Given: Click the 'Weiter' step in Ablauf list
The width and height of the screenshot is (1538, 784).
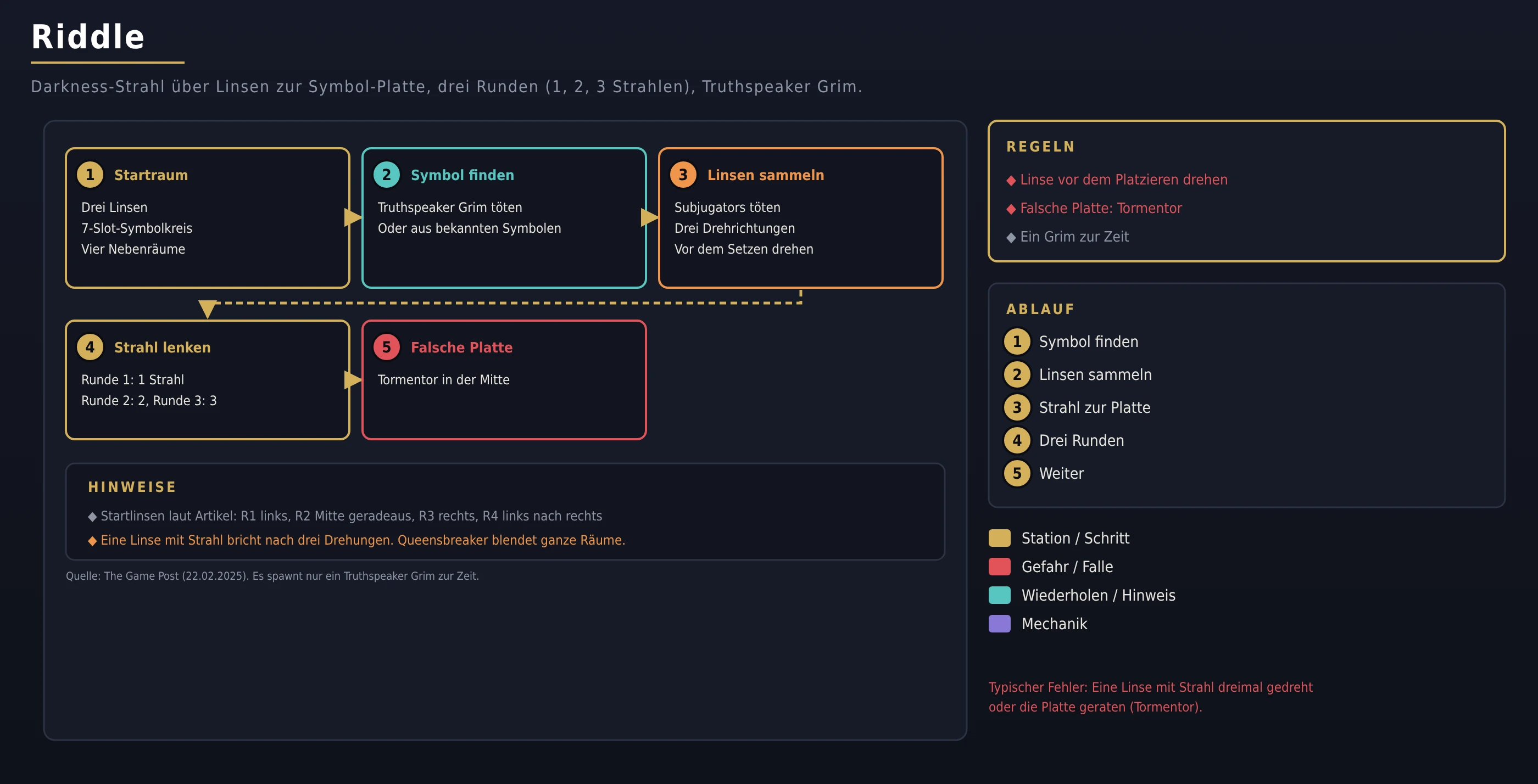Looking at the screenshot, I should [x=1062, y=473].
